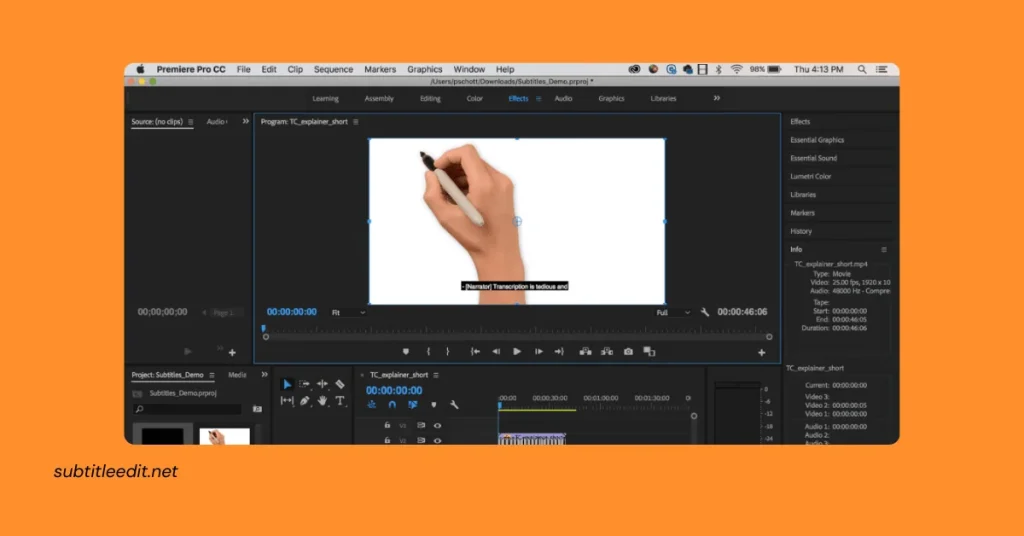This screenshot has width=1024, height=536.
Task: Click the project search input field
Action: point(188,409)
